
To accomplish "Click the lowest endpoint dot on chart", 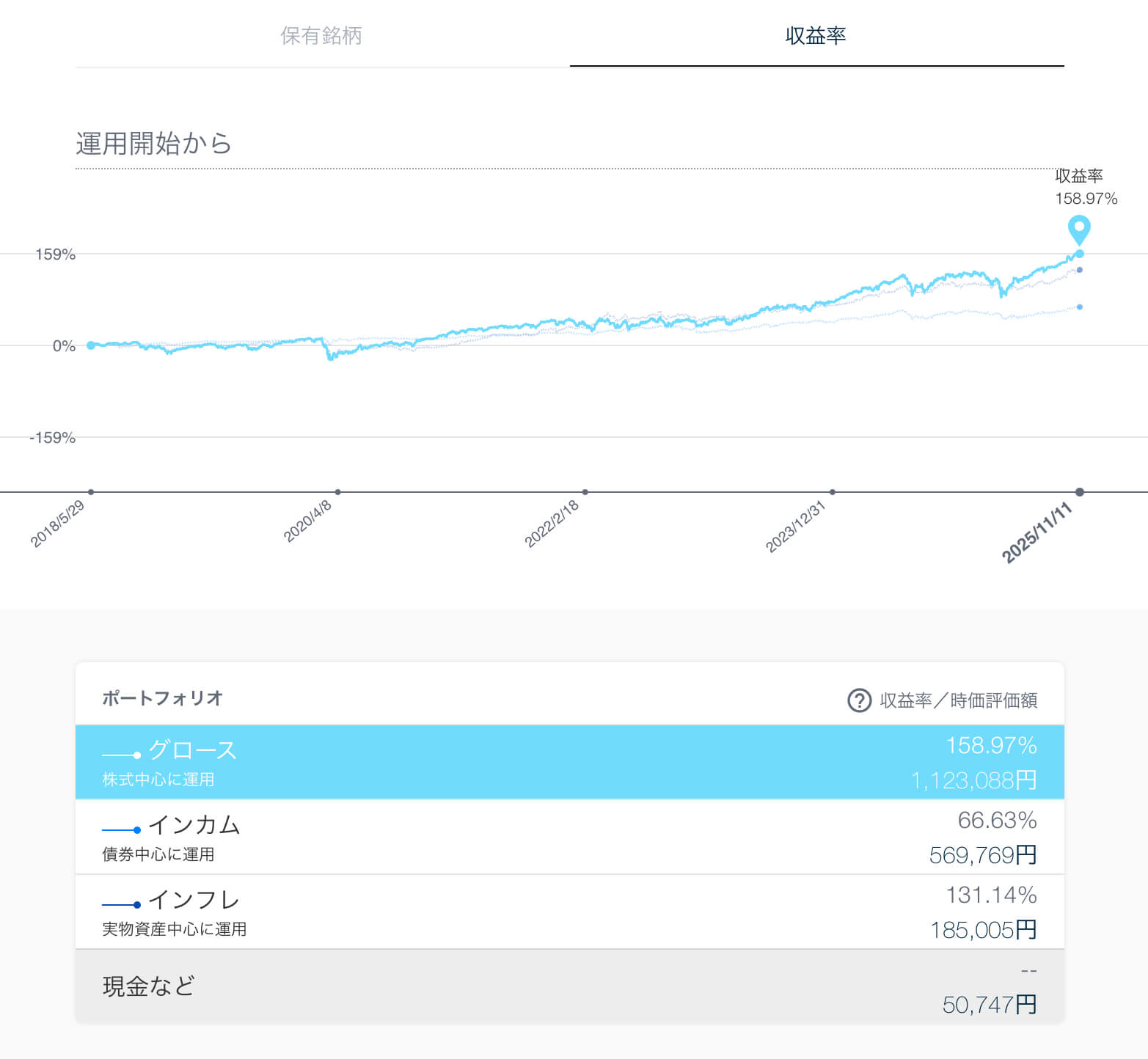I will (x=1080, y=307).
